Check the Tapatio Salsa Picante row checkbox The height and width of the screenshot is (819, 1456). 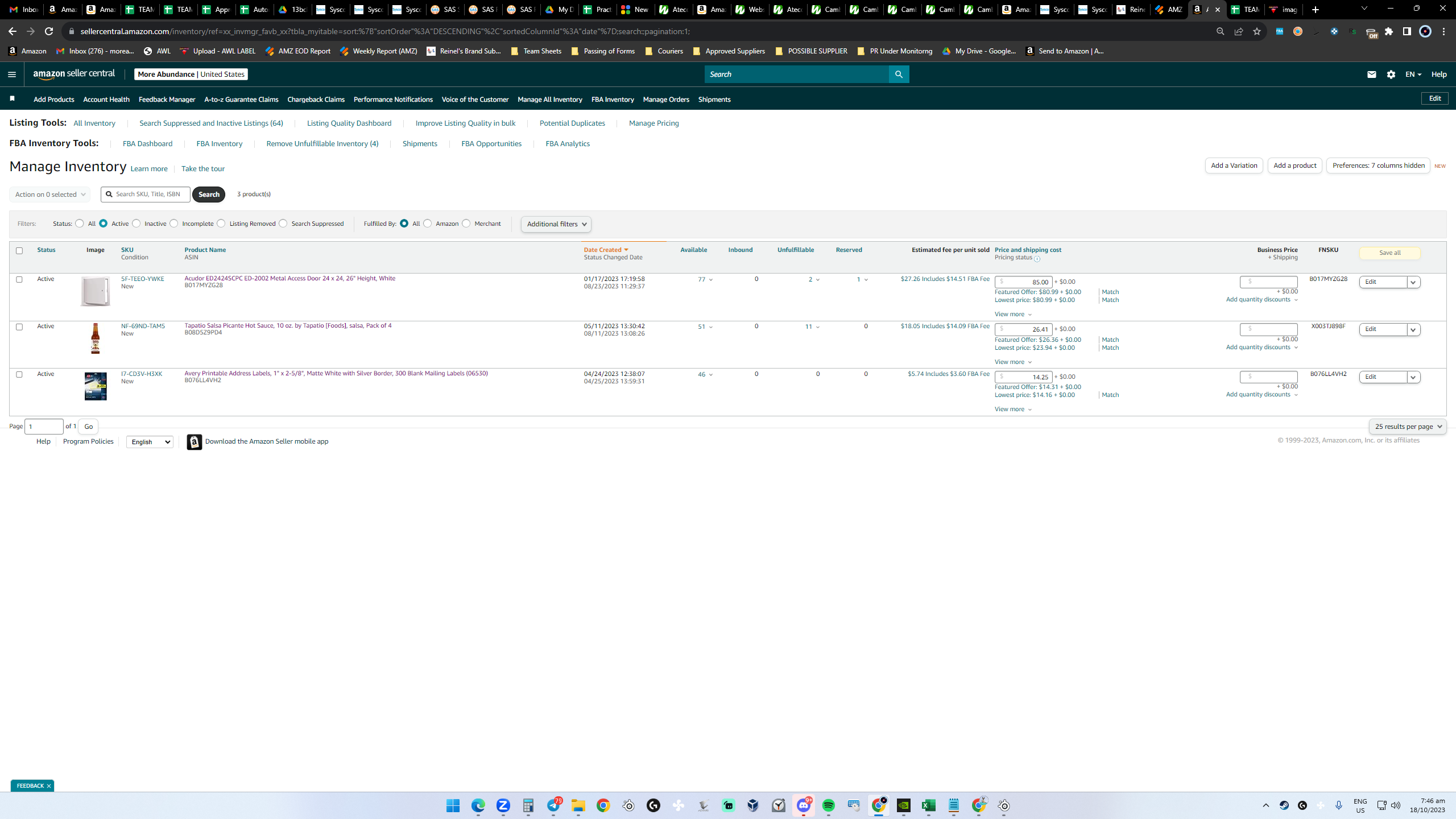tap(19, 327)
